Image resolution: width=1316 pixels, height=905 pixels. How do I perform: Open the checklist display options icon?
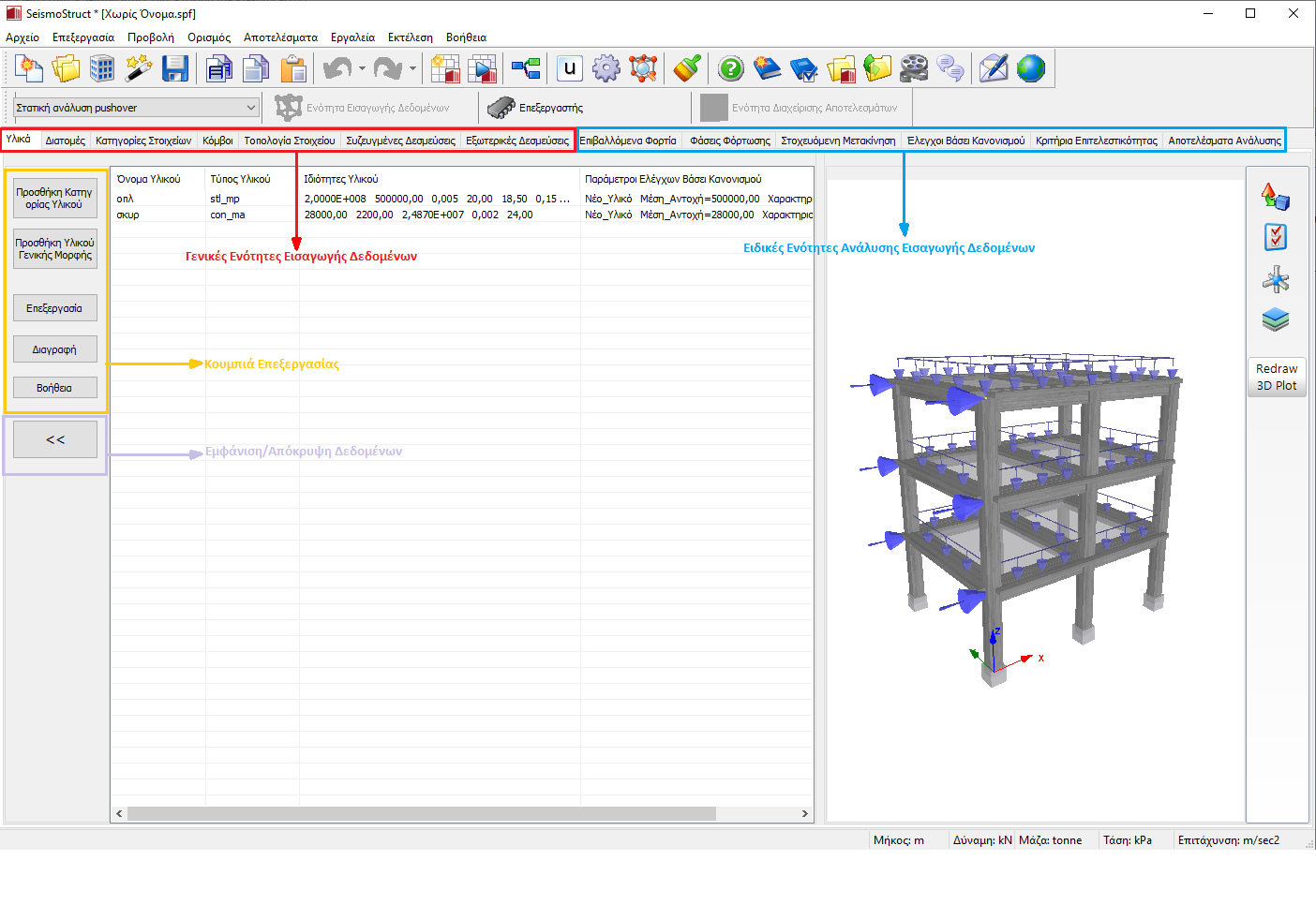point(1276,237)
